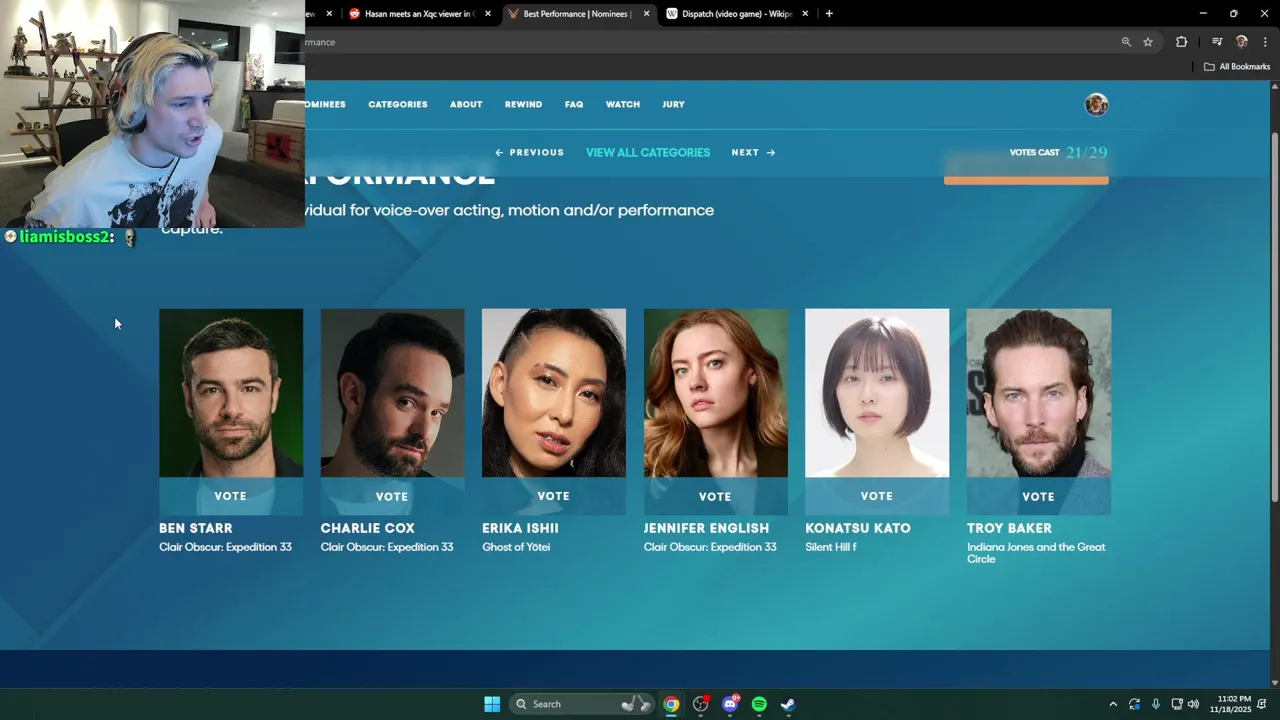Vote for Troy Baker

pyautogui.click(x=1038, y=496)
